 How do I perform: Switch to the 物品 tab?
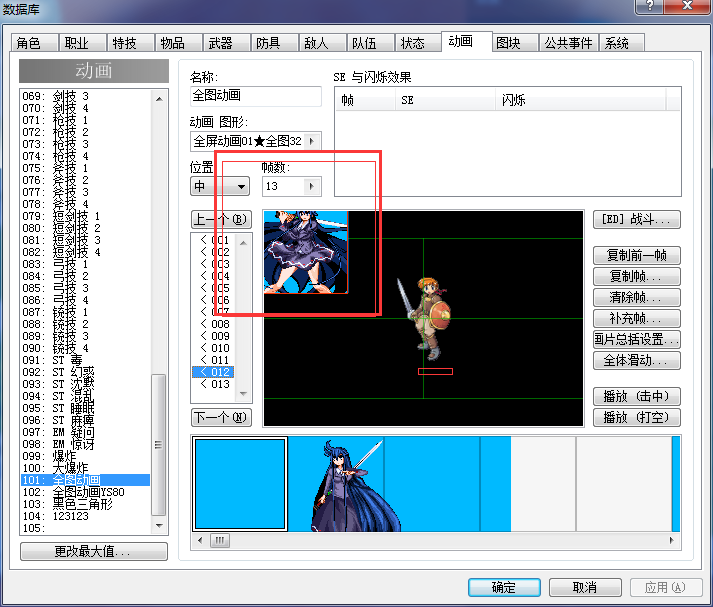point(178,43)
